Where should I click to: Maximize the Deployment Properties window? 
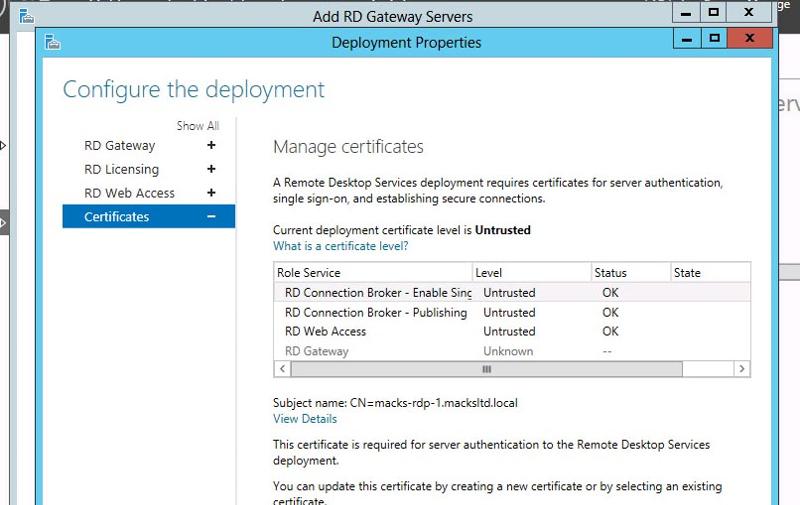coord(714,38)
